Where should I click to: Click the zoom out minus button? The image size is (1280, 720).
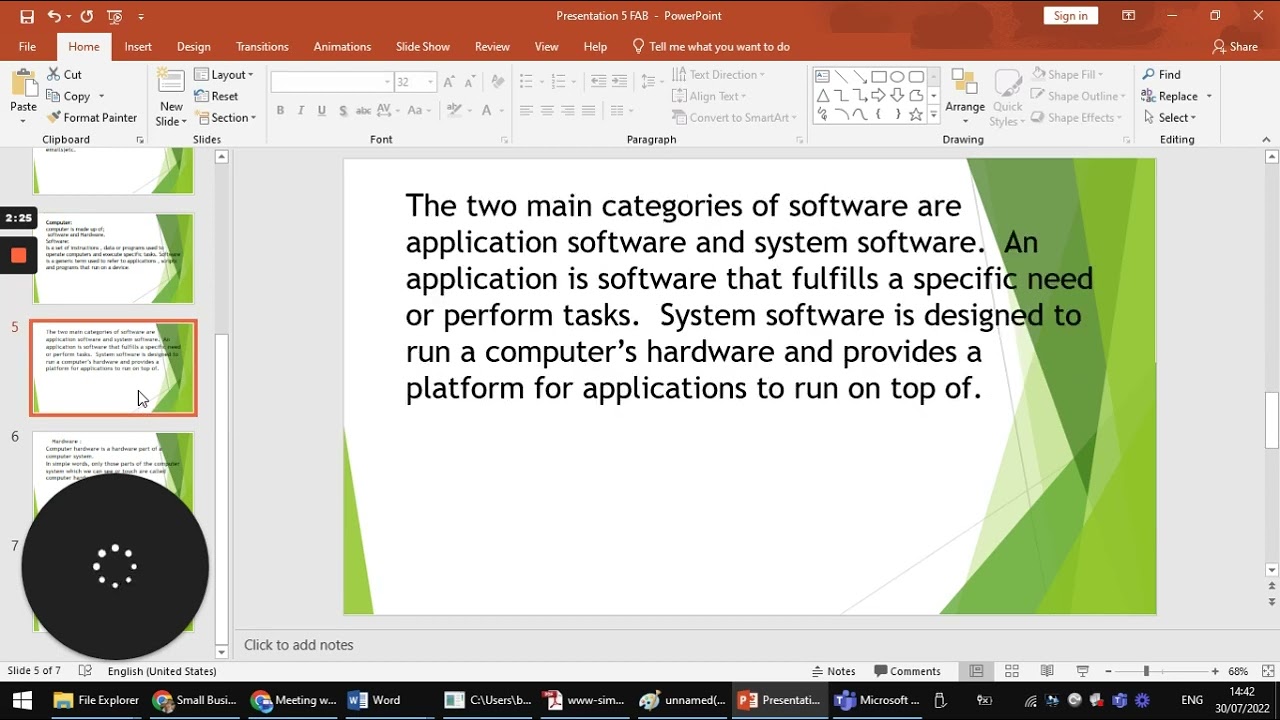[1108, 671]
